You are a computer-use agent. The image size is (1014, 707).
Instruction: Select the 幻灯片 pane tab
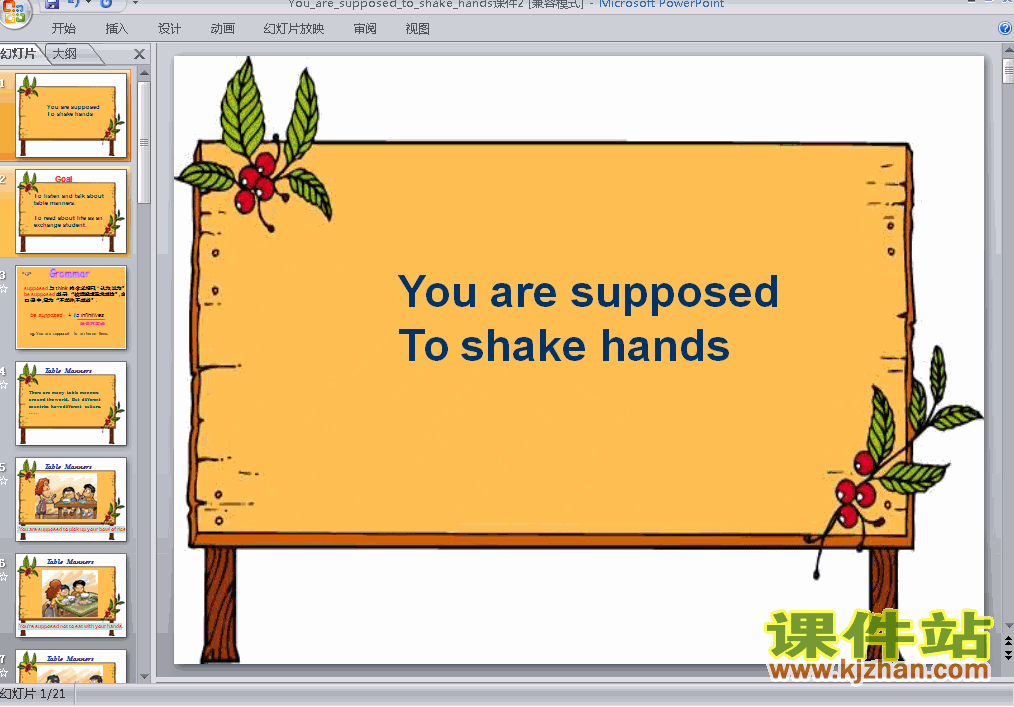(19, 54)
